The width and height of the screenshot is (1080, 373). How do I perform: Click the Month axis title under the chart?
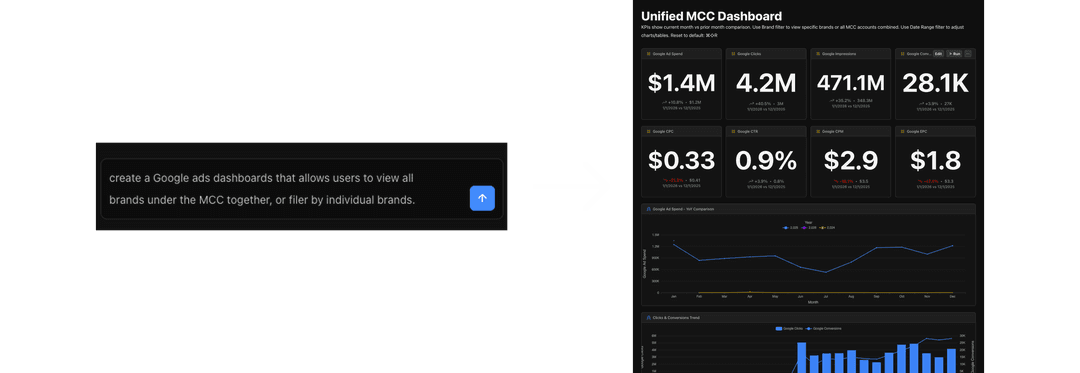coord(813,302)
